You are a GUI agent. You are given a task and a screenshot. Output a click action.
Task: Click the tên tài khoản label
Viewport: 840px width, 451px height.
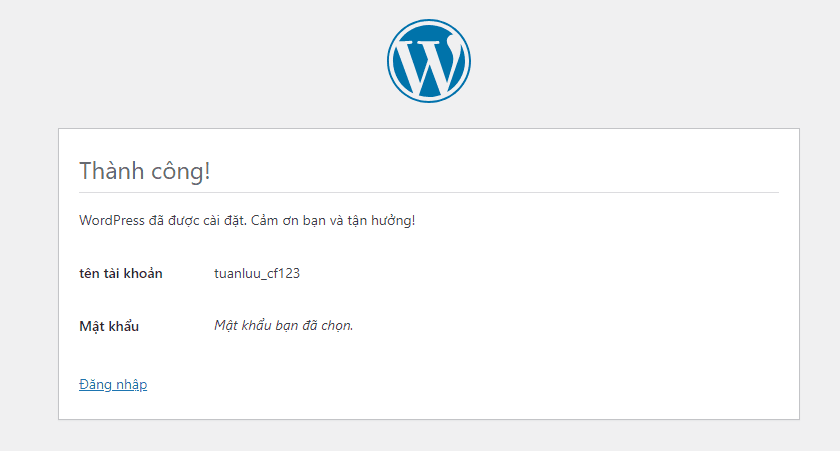121,274
